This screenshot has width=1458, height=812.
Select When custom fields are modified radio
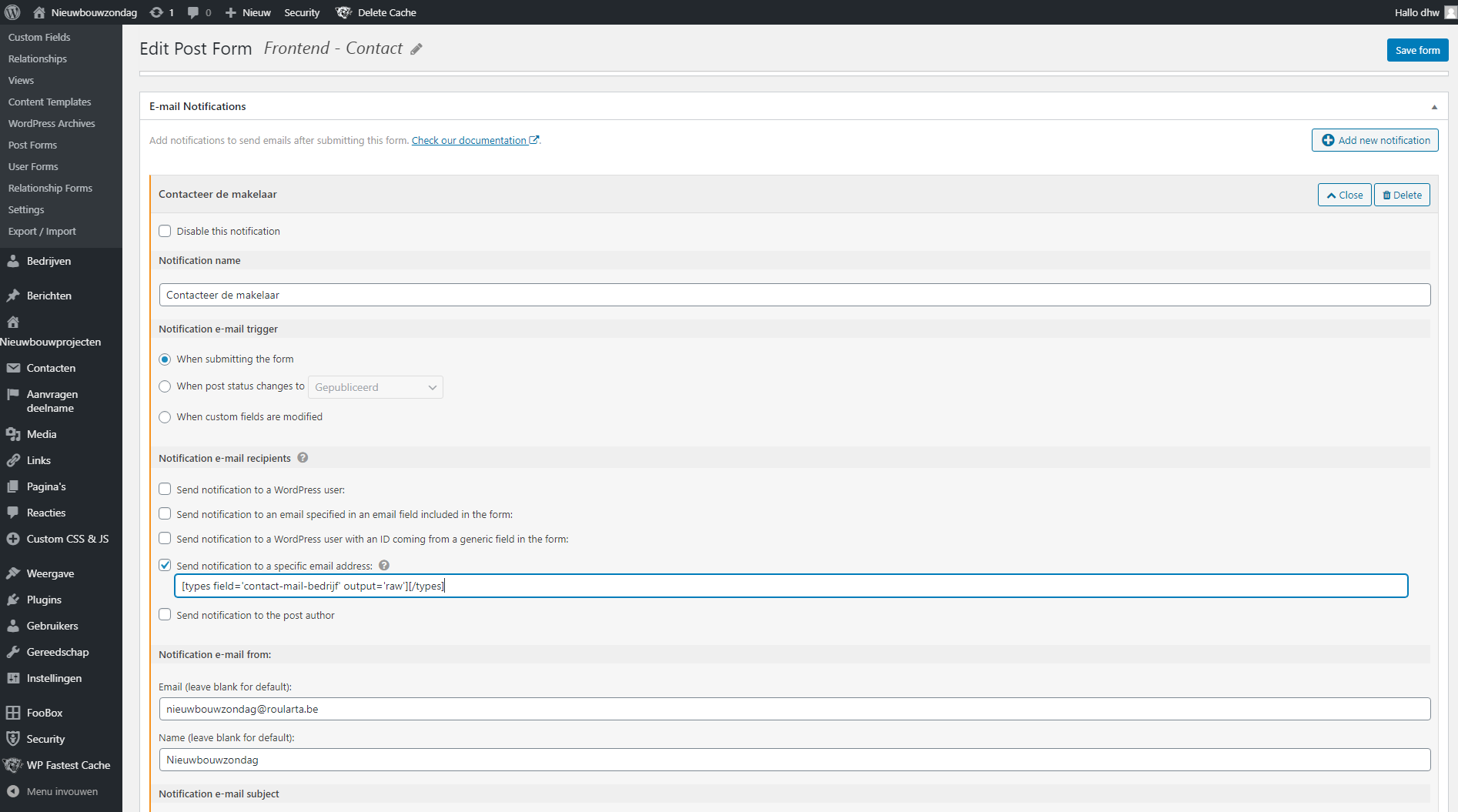(165, 417)
